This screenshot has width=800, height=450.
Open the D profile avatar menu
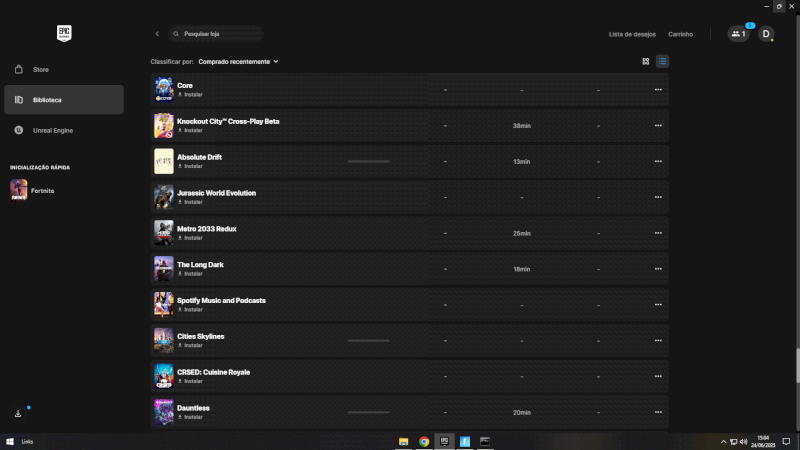click(x=766, y=34)
